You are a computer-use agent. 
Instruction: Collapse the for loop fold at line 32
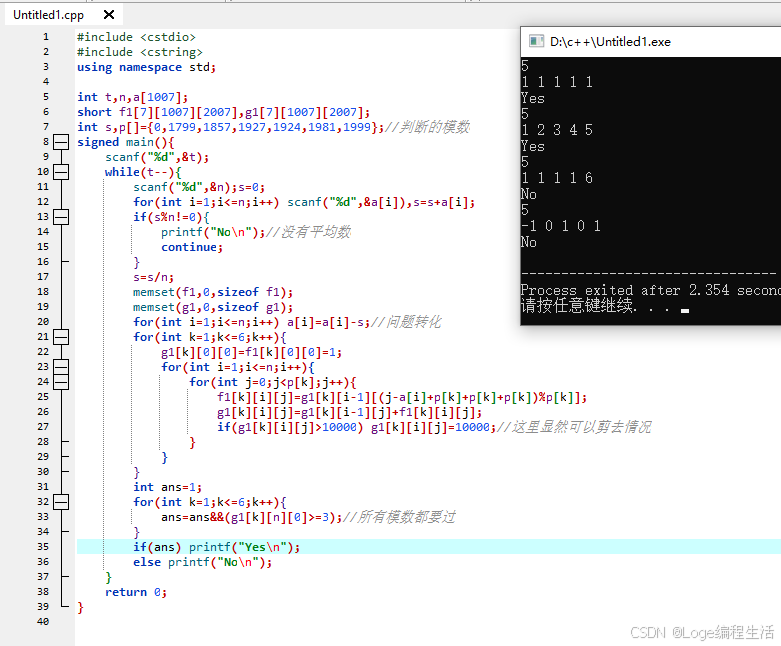pos(61,502)
